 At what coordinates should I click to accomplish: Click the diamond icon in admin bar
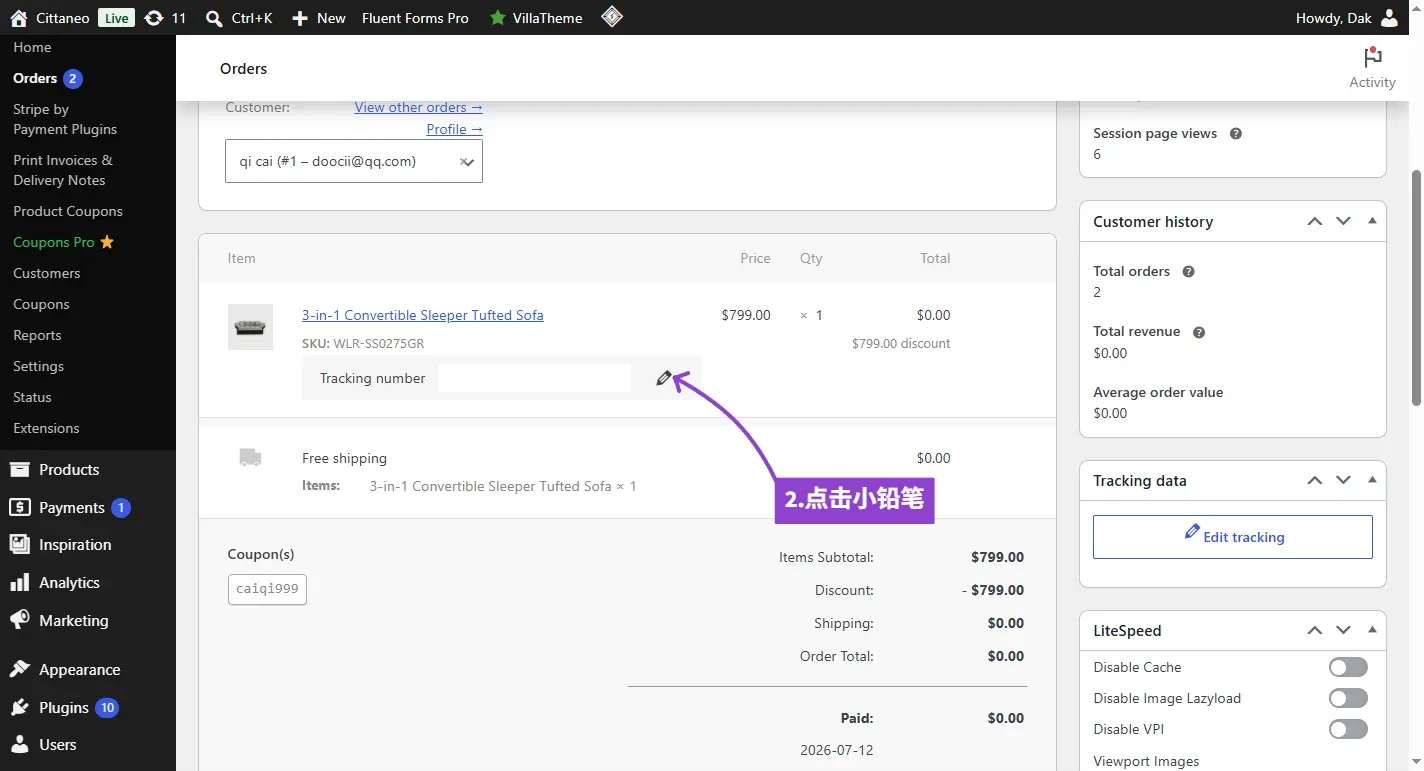612,17
